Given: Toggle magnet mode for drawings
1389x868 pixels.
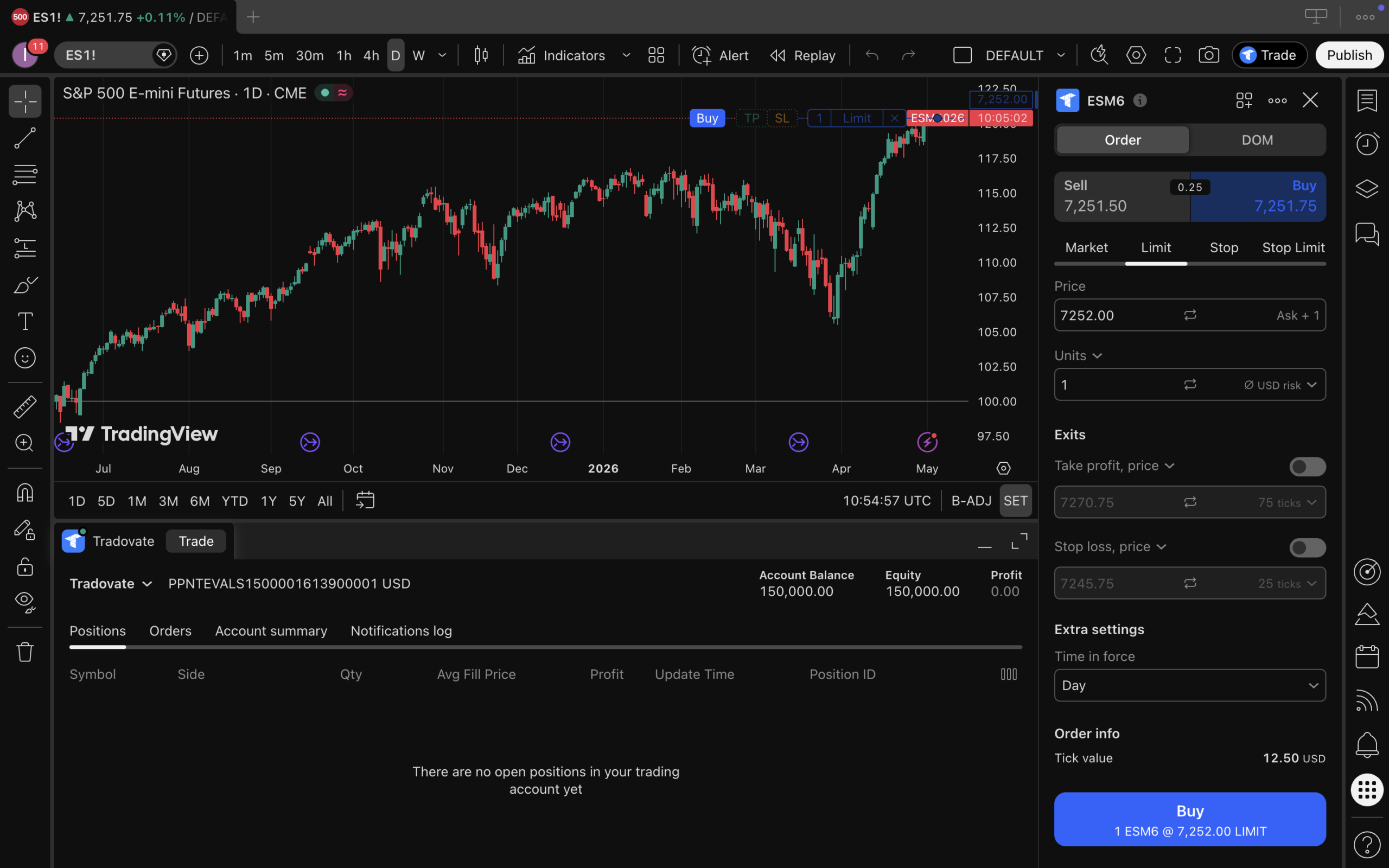Looking at the screenshot, I should tap(24, 493).
